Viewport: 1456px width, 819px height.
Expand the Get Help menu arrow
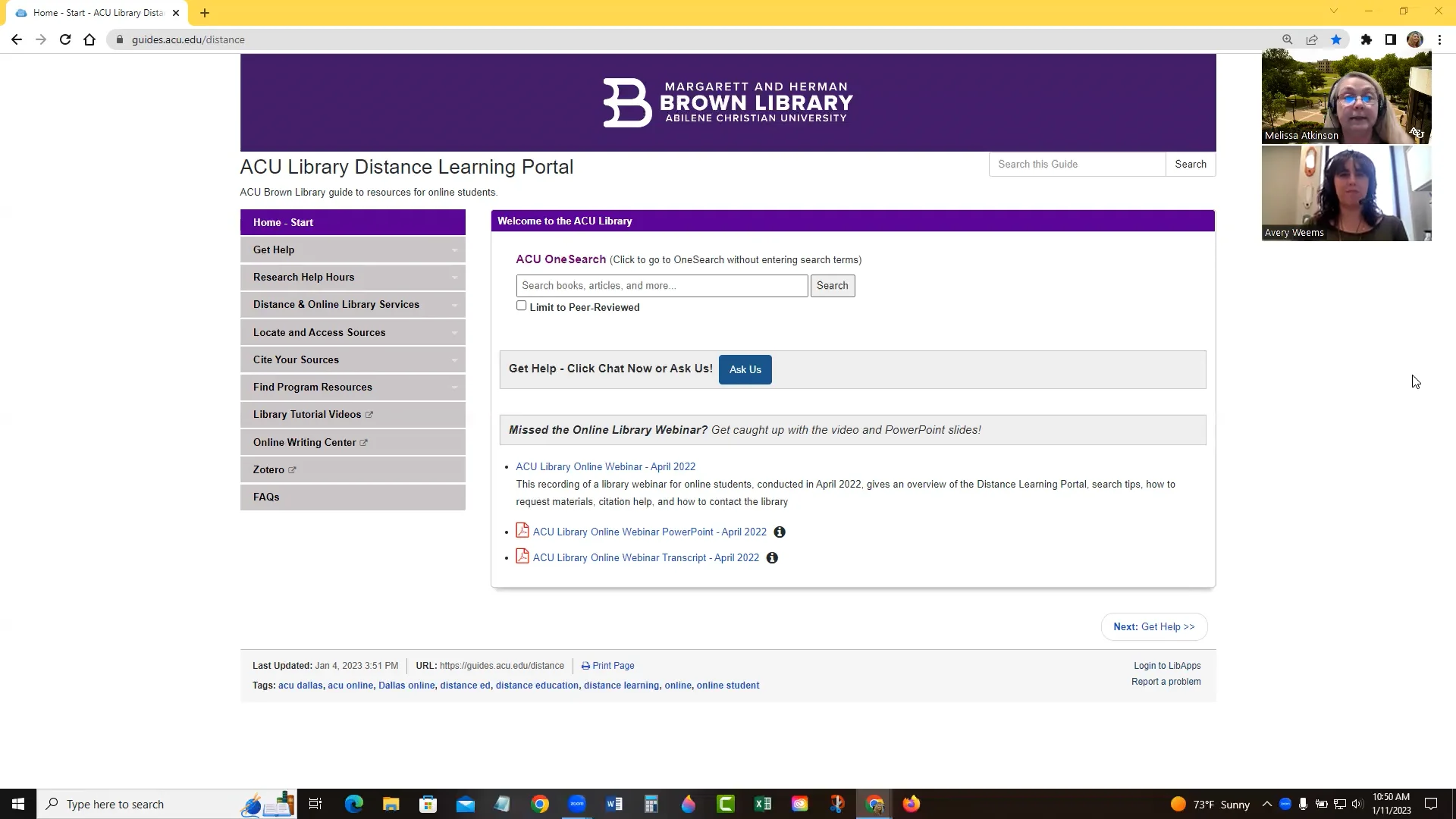[454, 250]
